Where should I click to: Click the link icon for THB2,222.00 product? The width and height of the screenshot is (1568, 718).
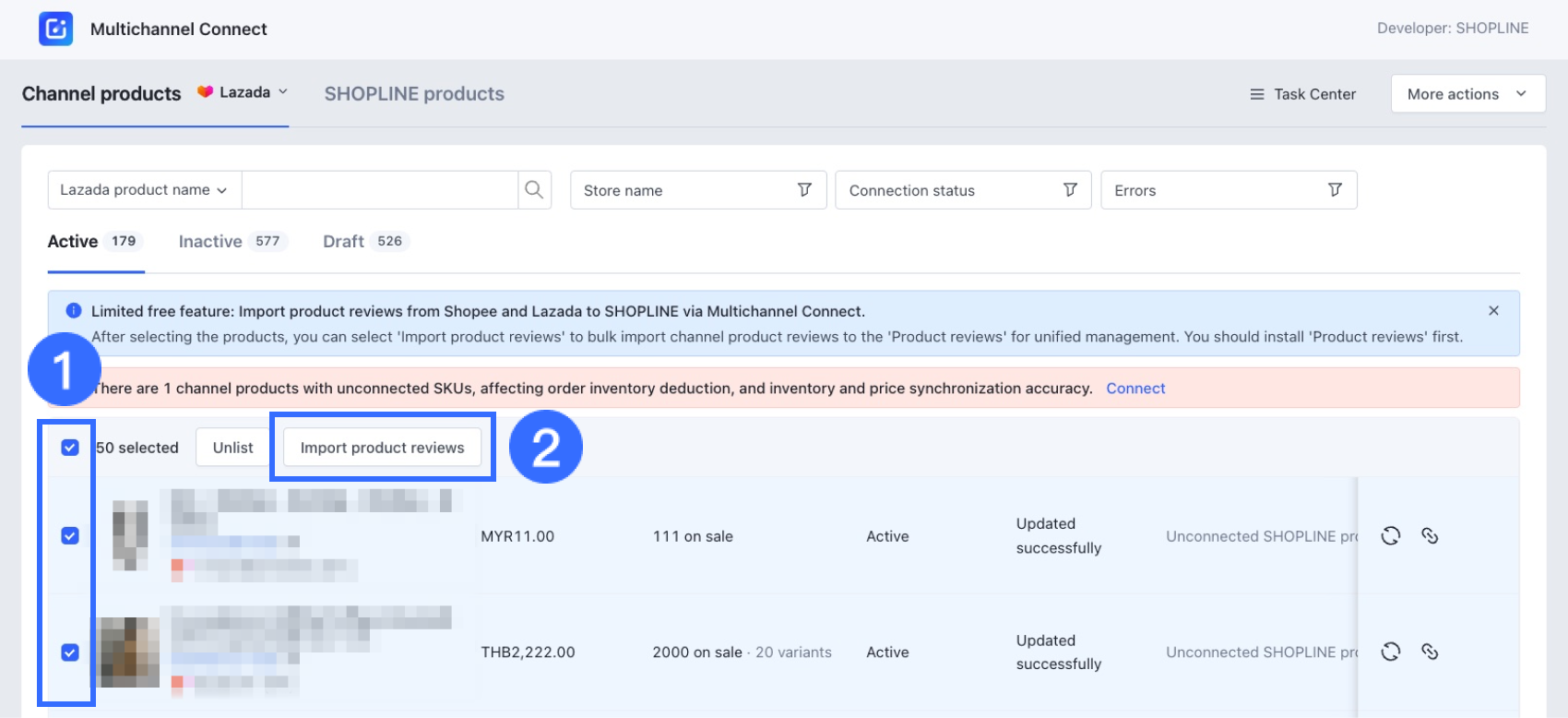click(x=1430, y=652)
